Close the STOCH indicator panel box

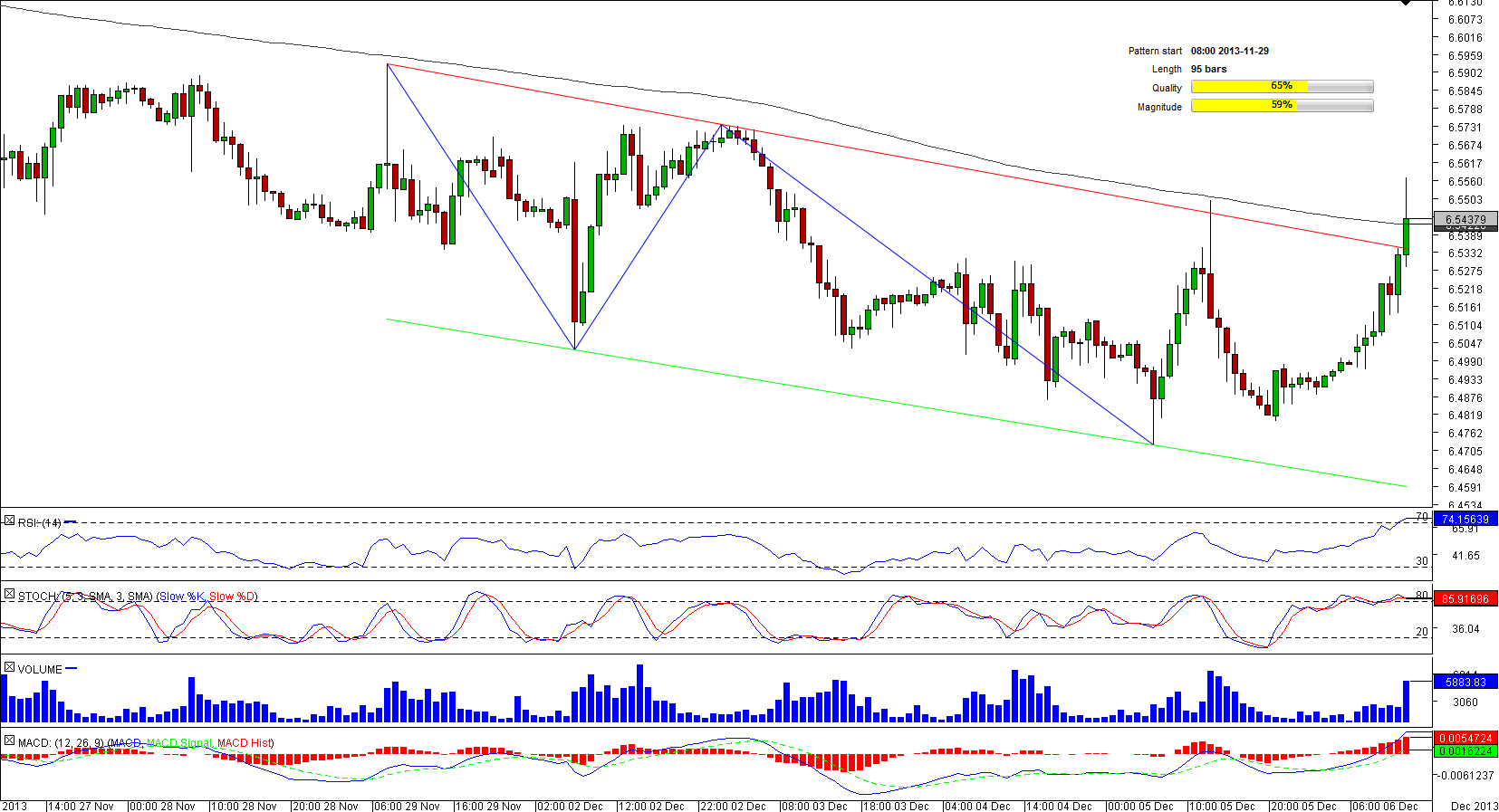tap(9, 595)
